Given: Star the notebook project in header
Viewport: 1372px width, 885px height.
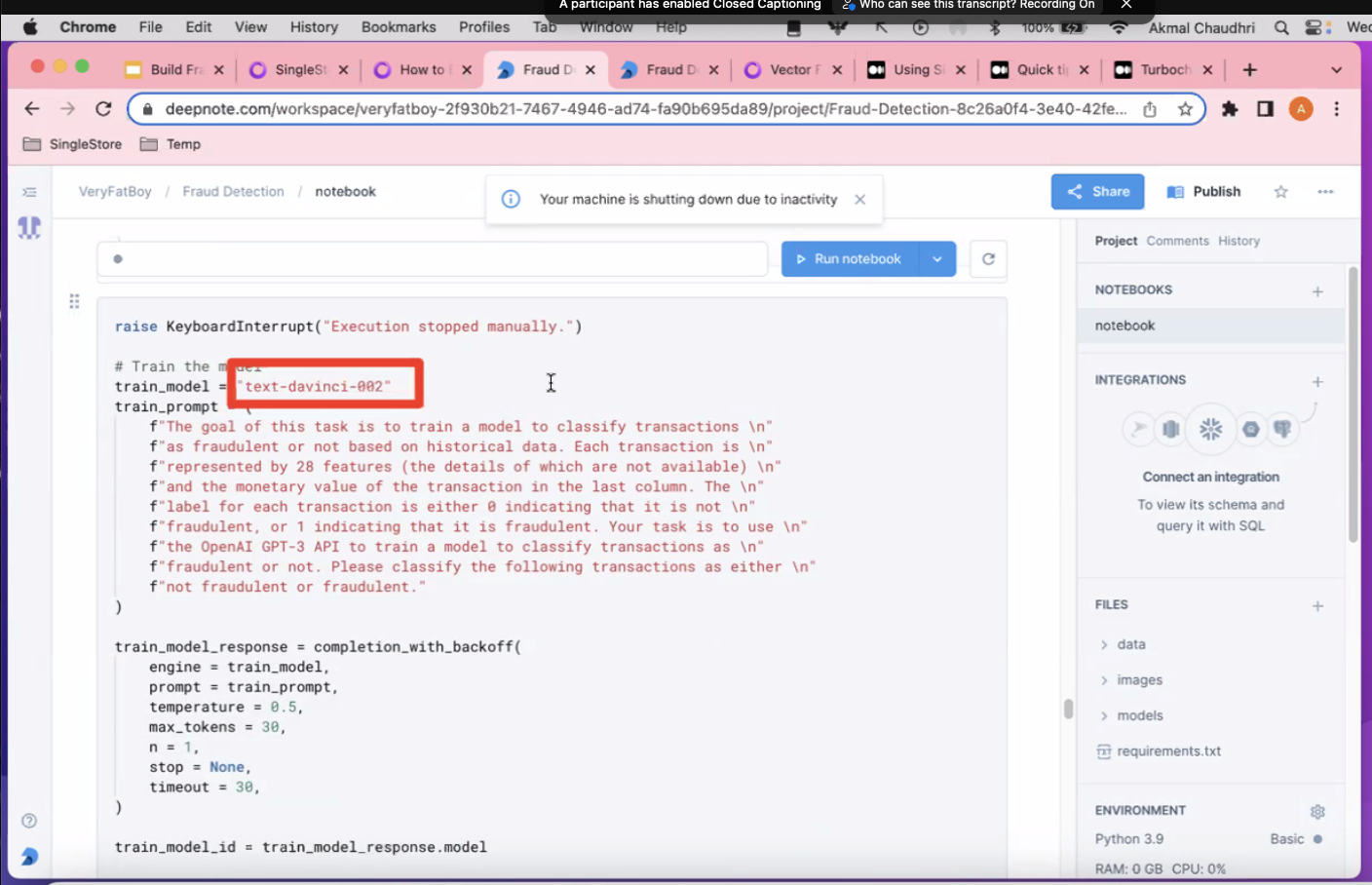Looking at the screenshot, I should pos(1280,192).
